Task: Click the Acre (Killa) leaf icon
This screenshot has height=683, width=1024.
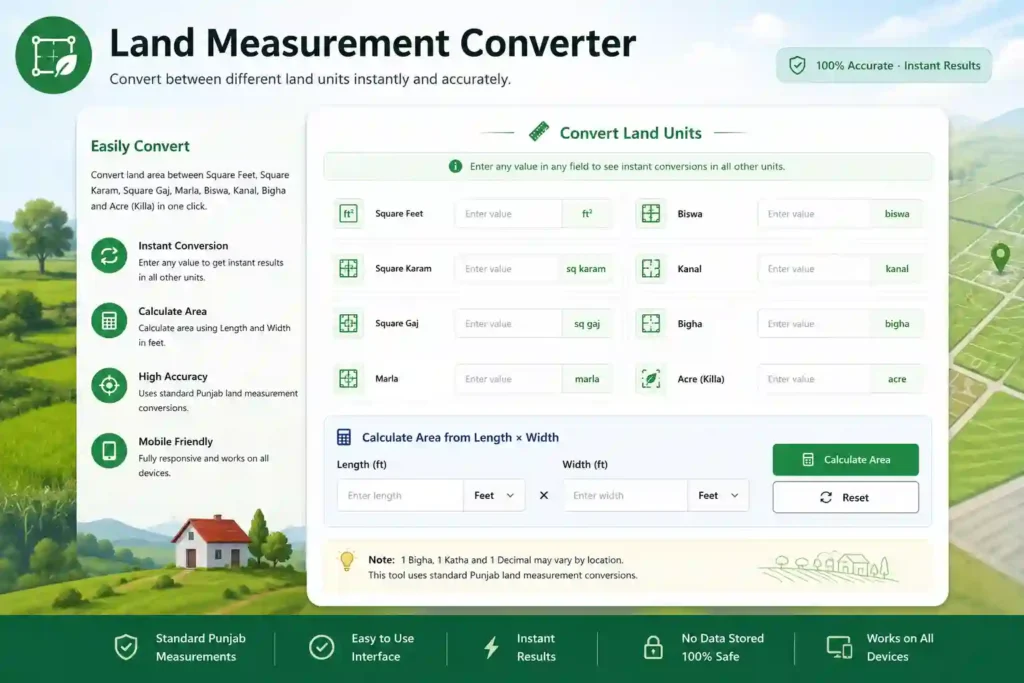Action: tap(650, 379)
